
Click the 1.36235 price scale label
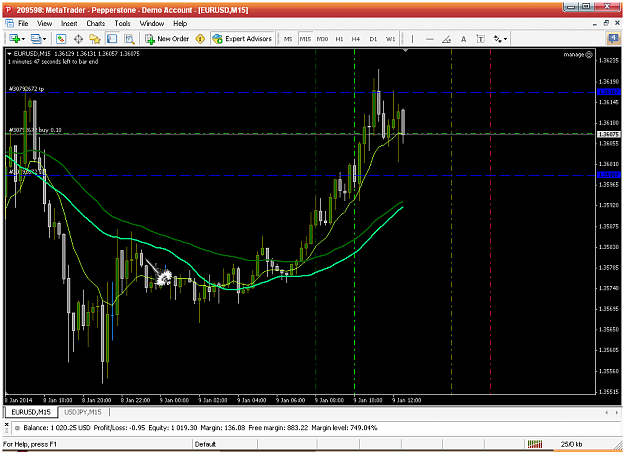coord(609,61)
